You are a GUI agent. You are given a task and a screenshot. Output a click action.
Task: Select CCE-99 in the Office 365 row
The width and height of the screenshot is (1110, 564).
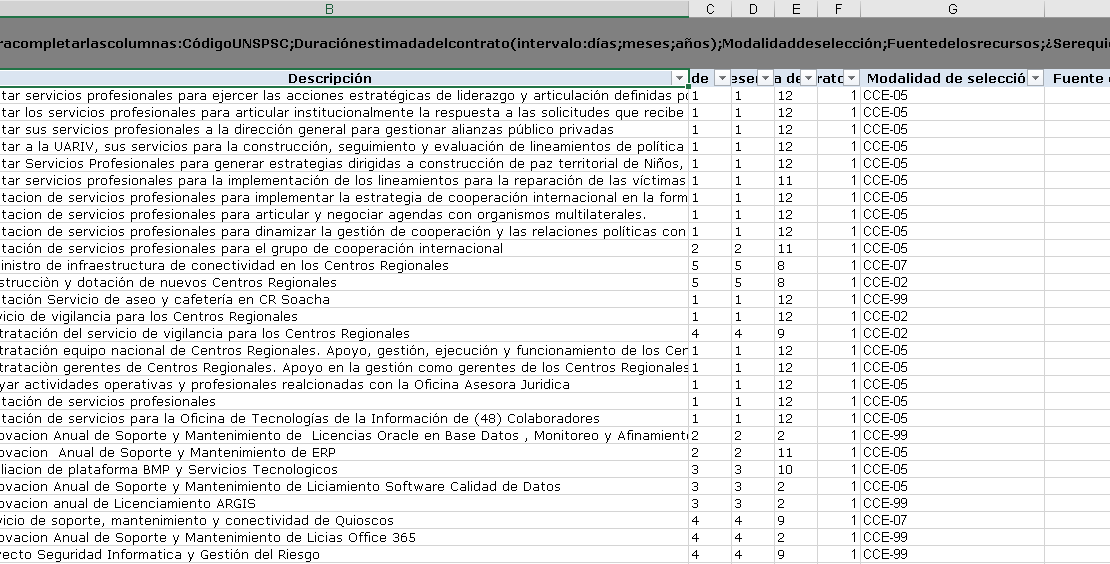point(952,537)
